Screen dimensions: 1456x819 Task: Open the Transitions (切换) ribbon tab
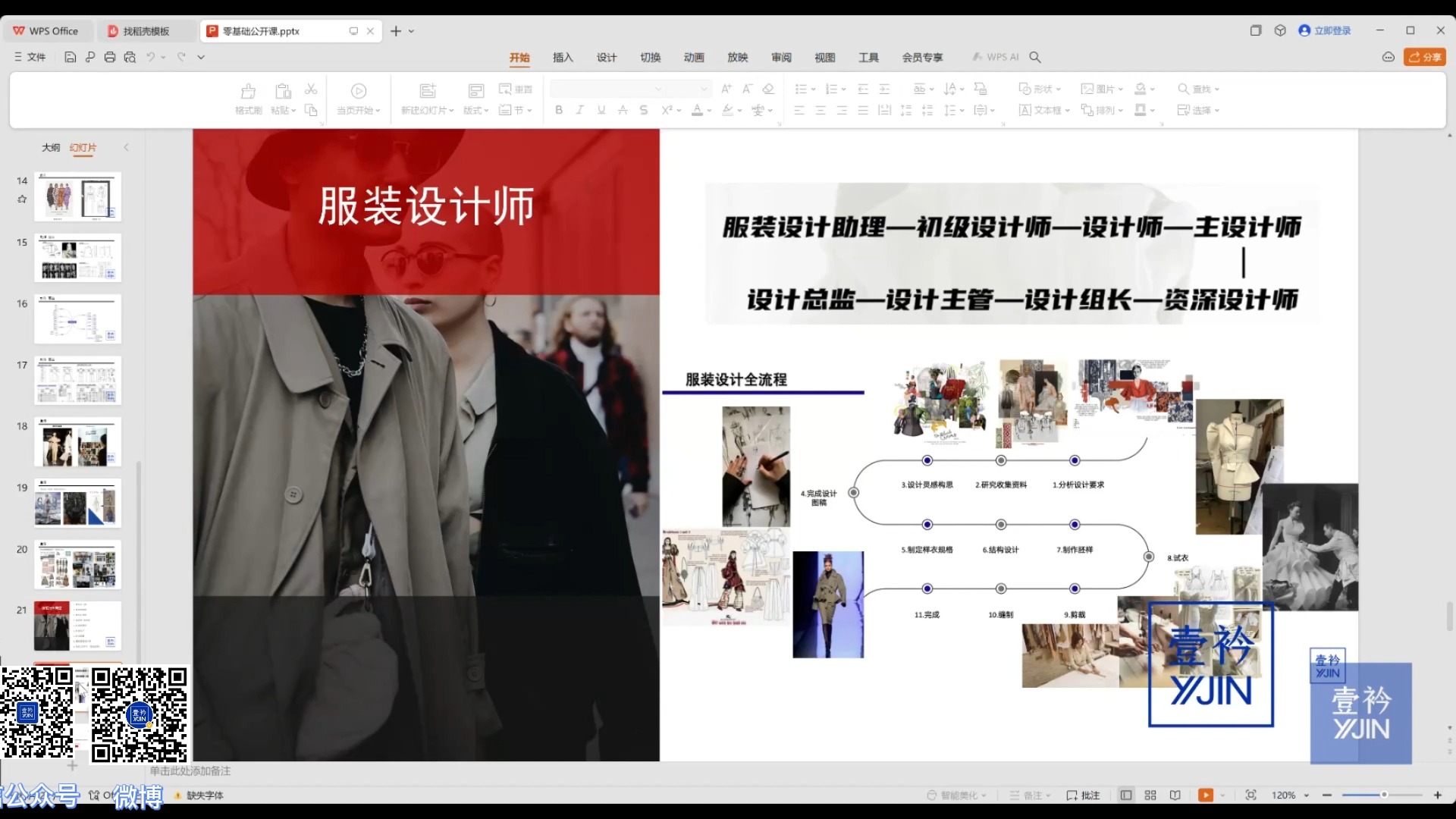point(651,57)
